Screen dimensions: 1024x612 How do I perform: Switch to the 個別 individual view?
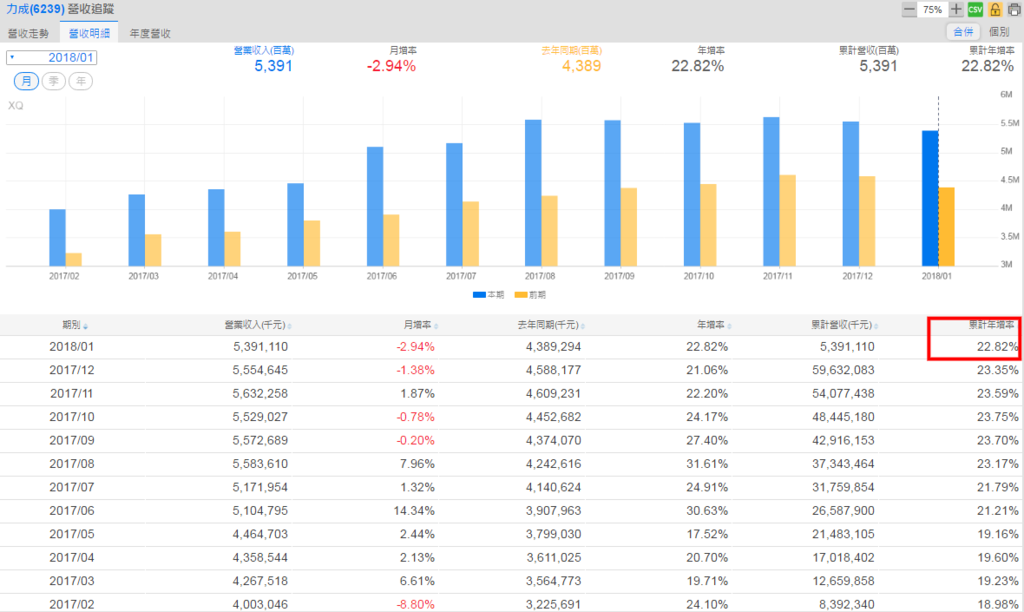tap(999, 31)
